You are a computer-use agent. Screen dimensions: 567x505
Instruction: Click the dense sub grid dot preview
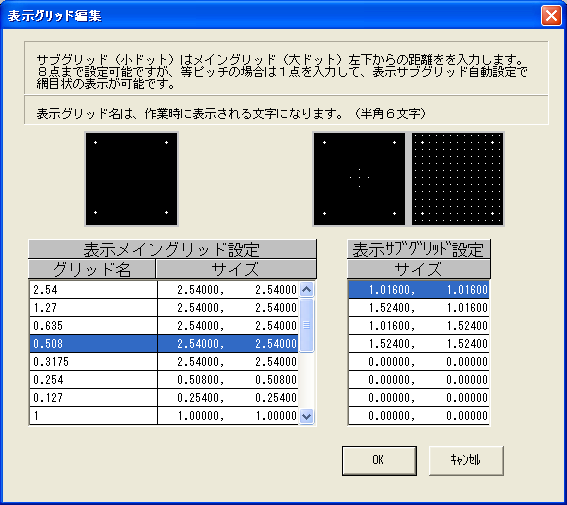click(457, 179)
